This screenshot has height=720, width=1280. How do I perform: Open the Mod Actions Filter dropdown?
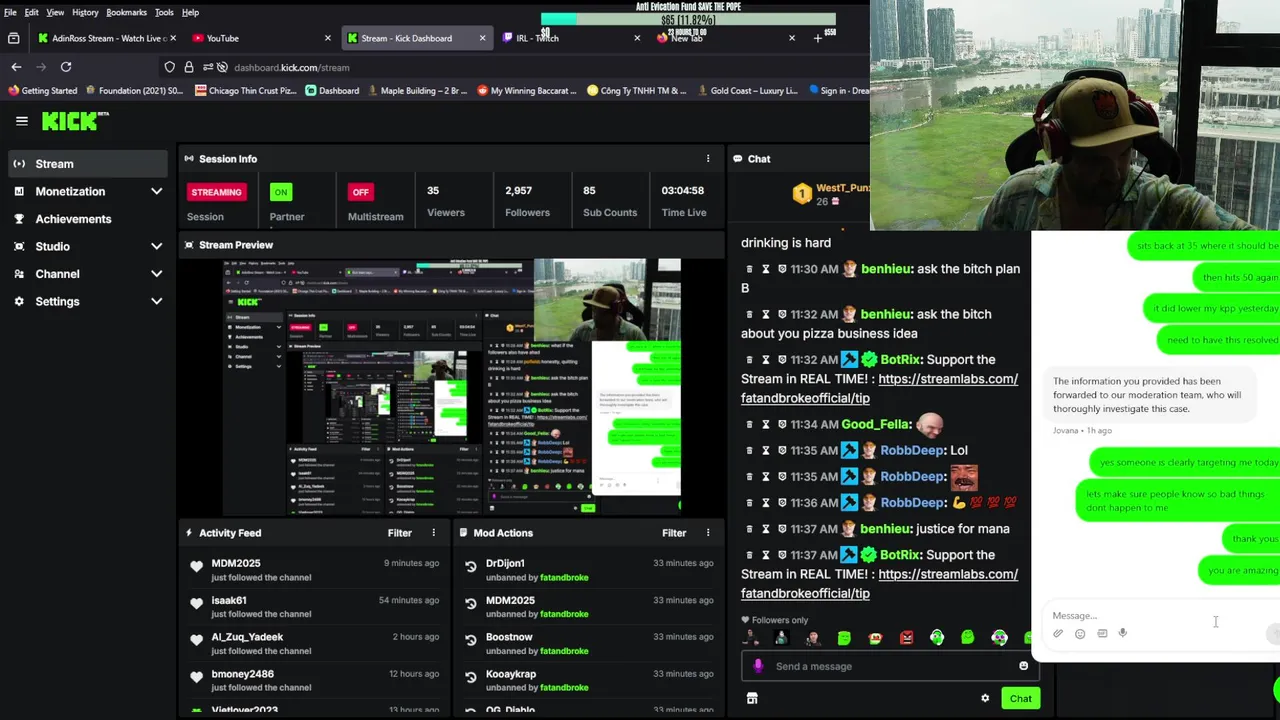click(674, 533)
